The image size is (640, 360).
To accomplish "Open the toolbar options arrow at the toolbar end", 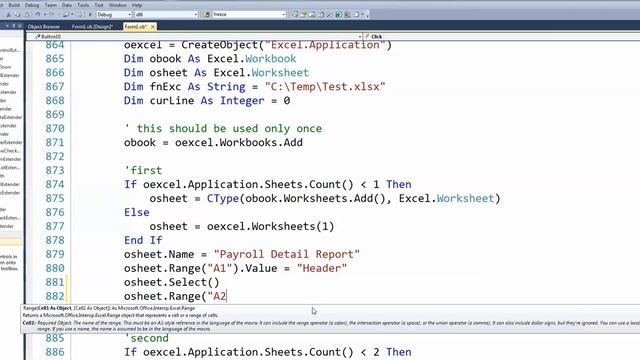I will (367, 16).
